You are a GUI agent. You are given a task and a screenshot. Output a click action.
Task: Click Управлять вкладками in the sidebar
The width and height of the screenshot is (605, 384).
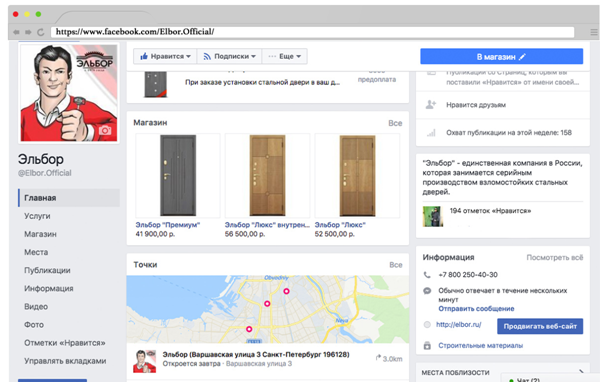(x=65, y=361)
